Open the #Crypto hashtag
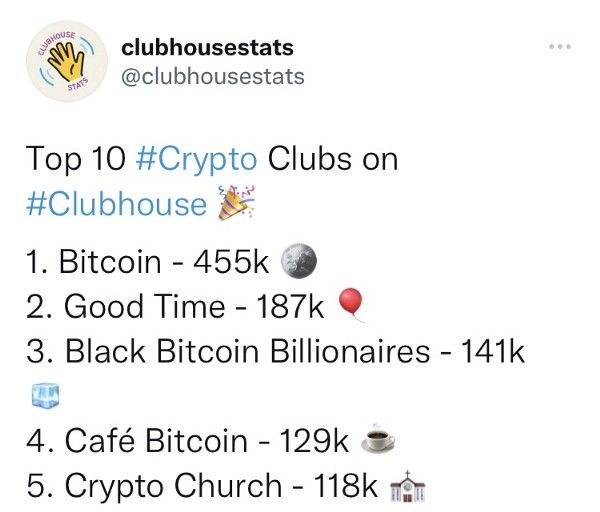 (196, 159)
